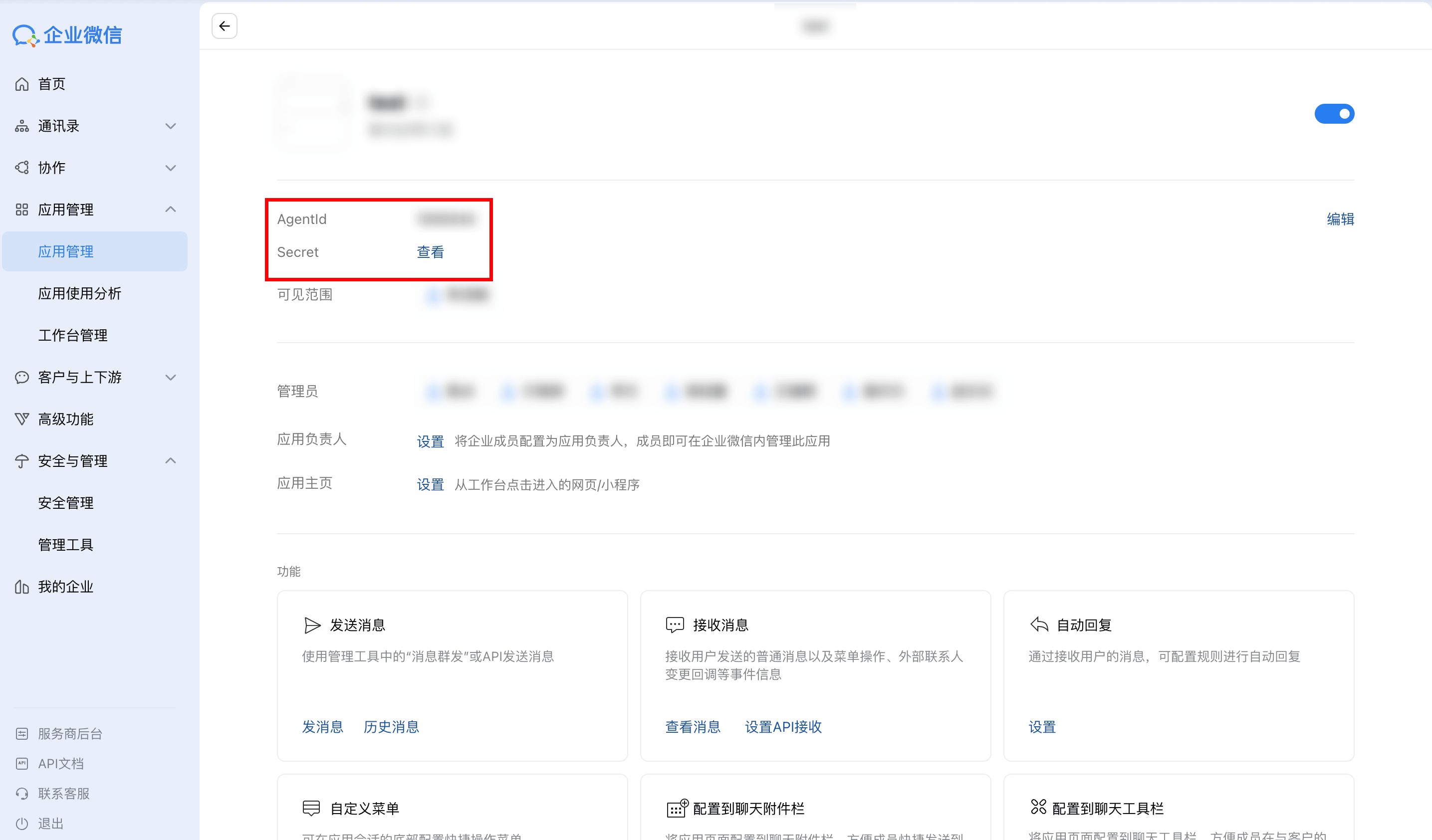Collapse the 应用管理 section chevron
1432x840 pixels.
tap(171, 210)
